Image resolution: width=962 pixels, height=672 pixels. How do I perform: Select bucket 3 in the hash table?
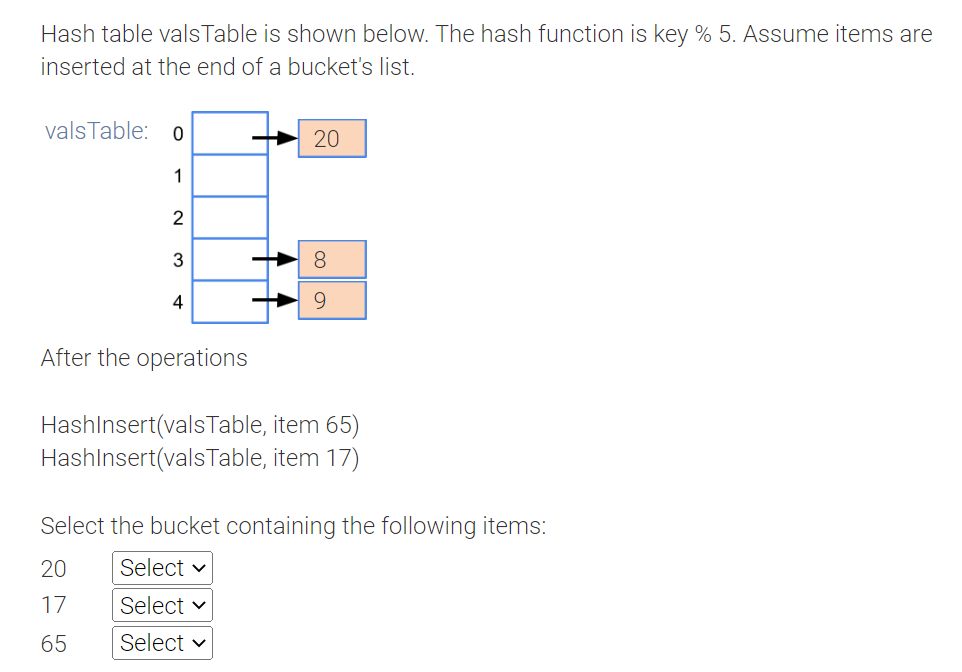(x=229, y=259)
